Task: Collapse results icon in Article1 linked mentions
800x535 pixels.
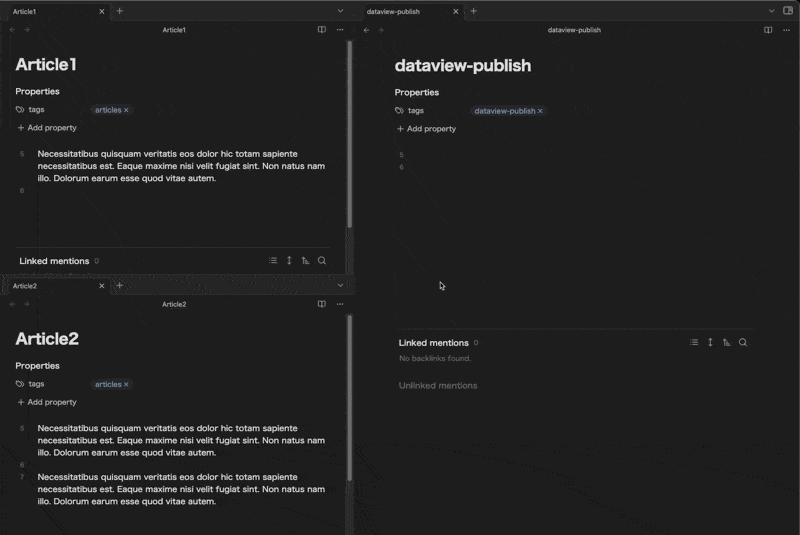Action: click(273, 261)
